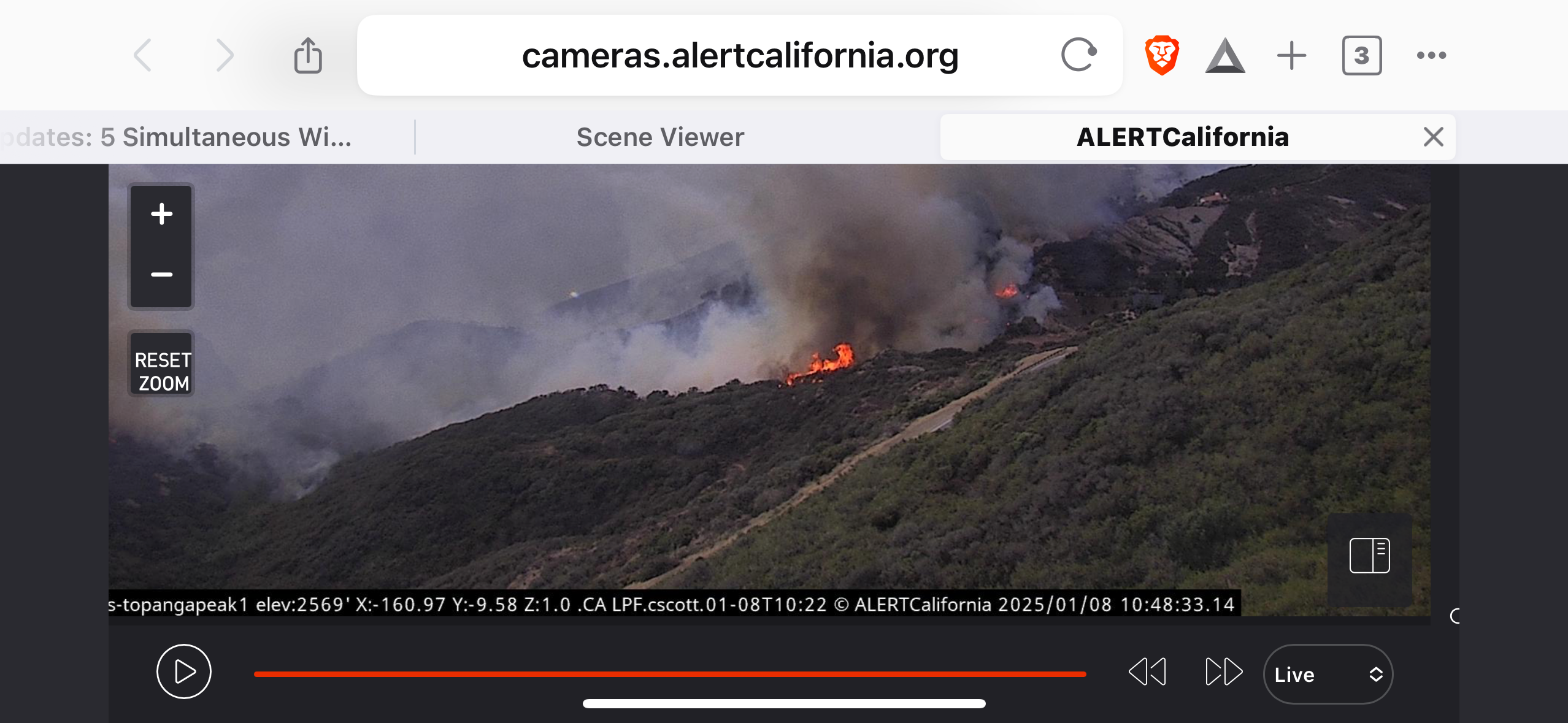Screen dimensions: 1568x723
Task: Zoom in on camera view with plus
Action: click(x=161, y=214)
